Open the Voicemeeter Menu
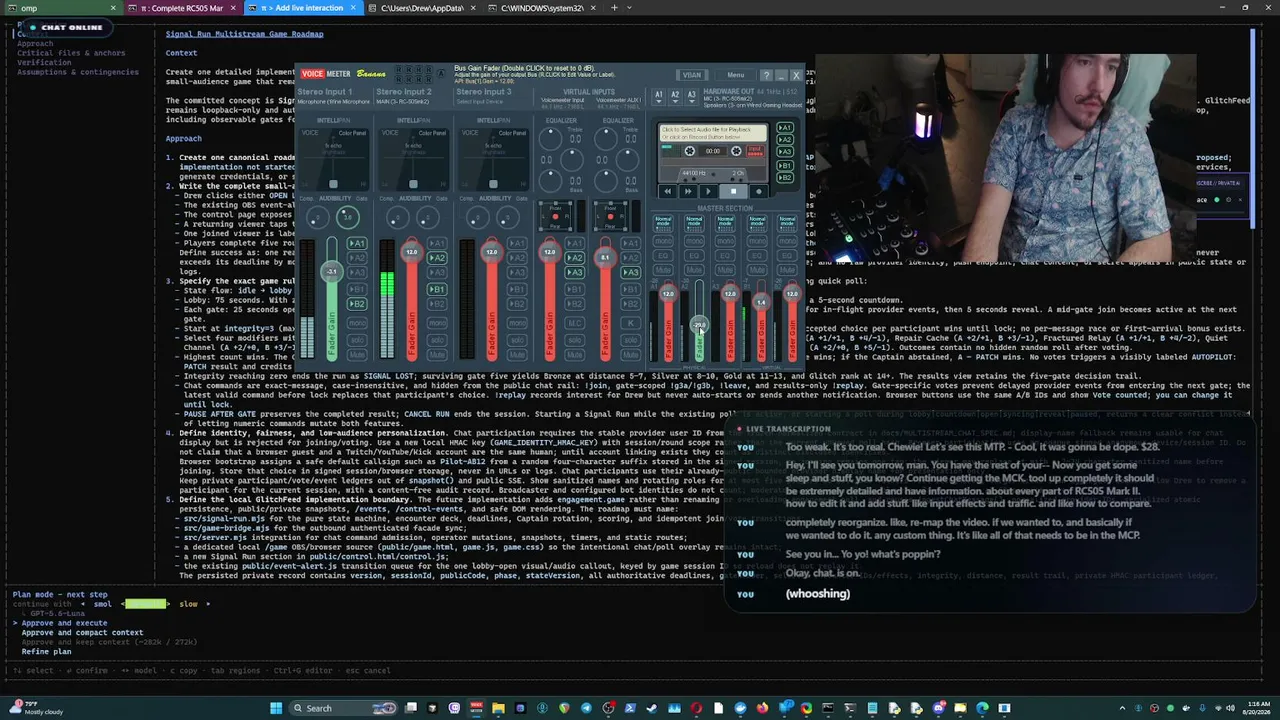Viewport: 1280px width, 720px height. [736, 75]
